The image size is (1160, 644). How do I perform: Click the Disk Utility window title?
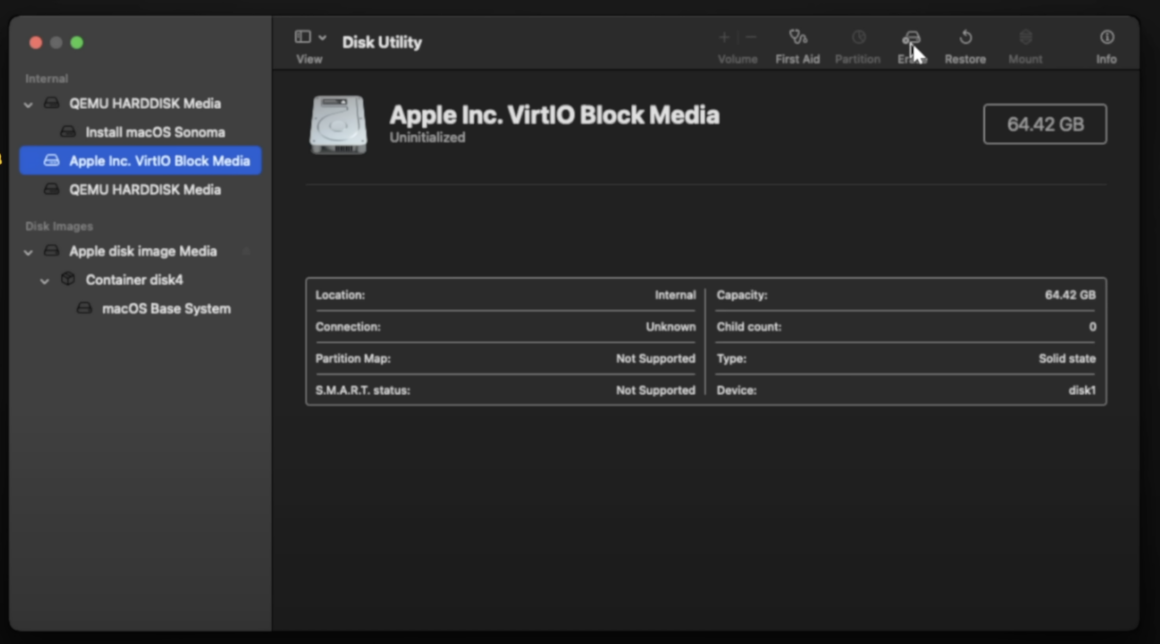click(x=382, y=42)
